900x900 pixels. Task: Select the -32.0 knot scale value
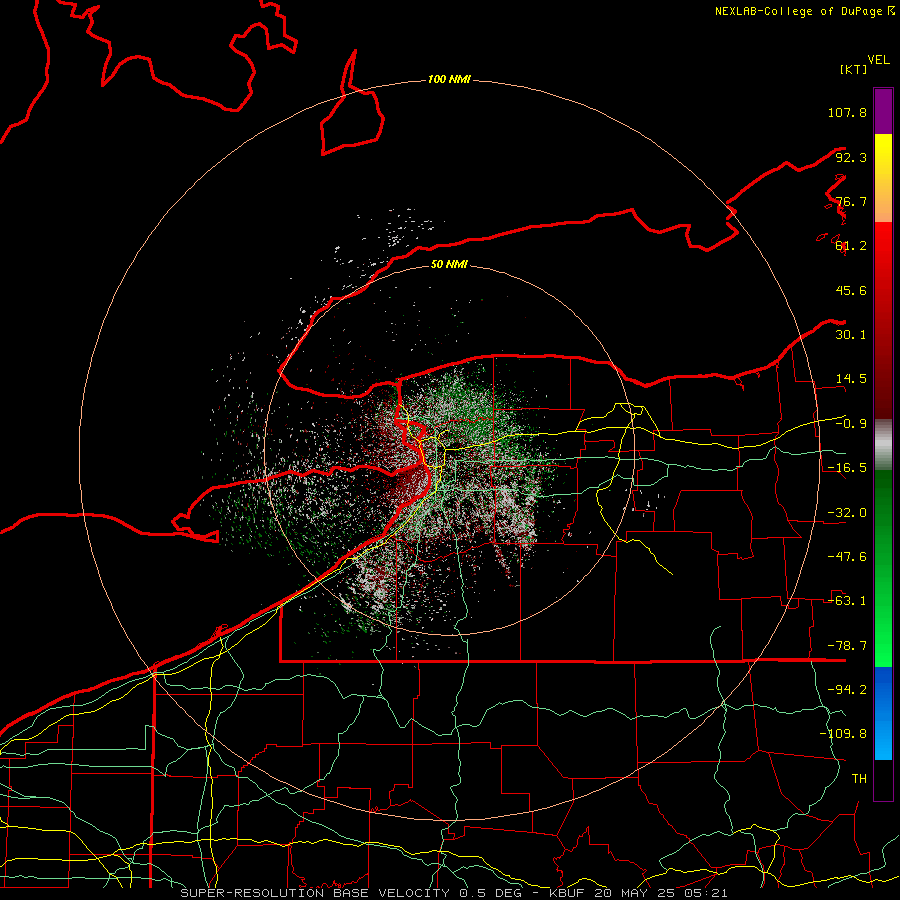click(847, 513)
